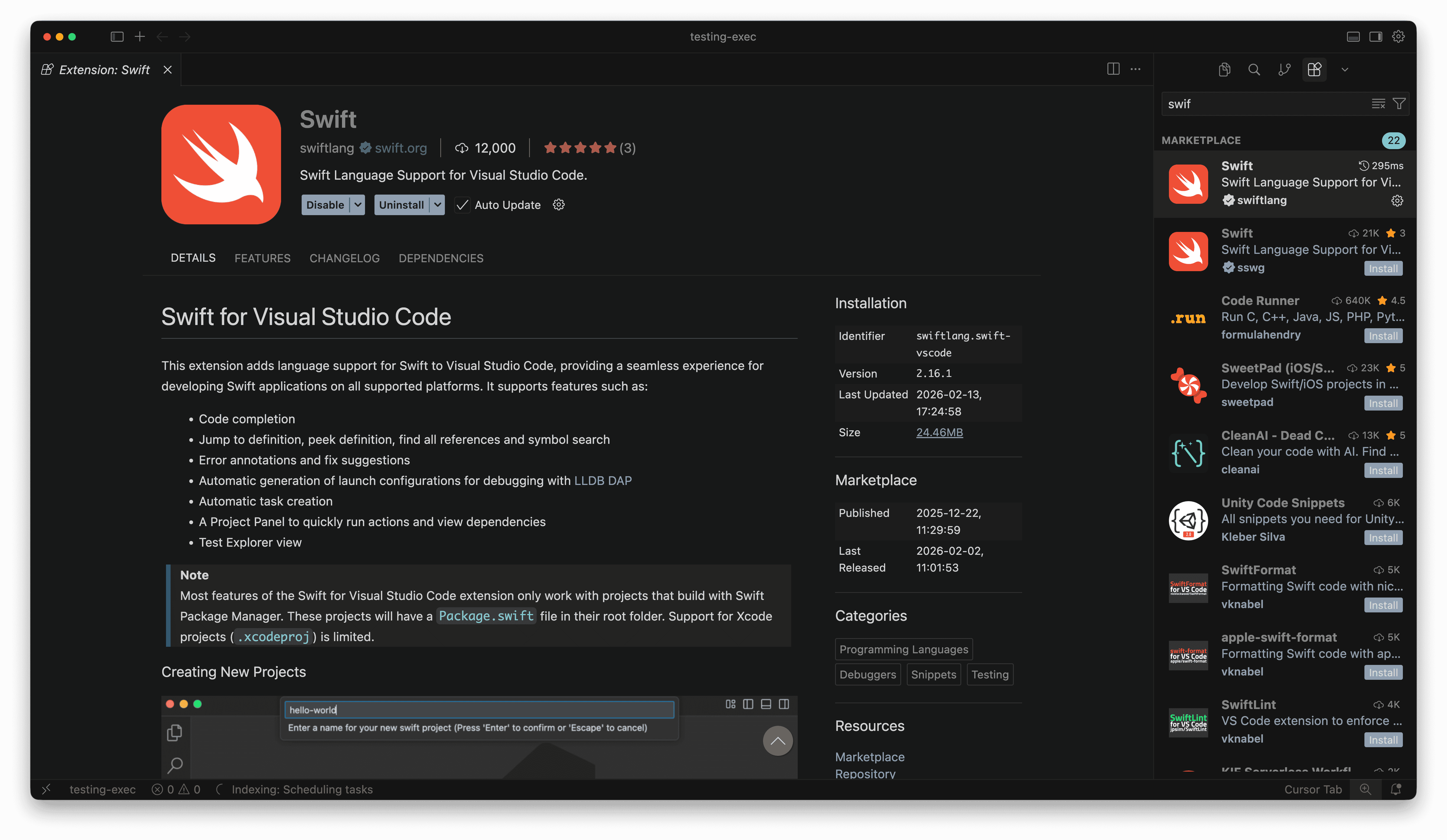Viewport: 1447px width, 840px height.
Task: Open the FEATURES tab
Action: (x=262, y=258)
